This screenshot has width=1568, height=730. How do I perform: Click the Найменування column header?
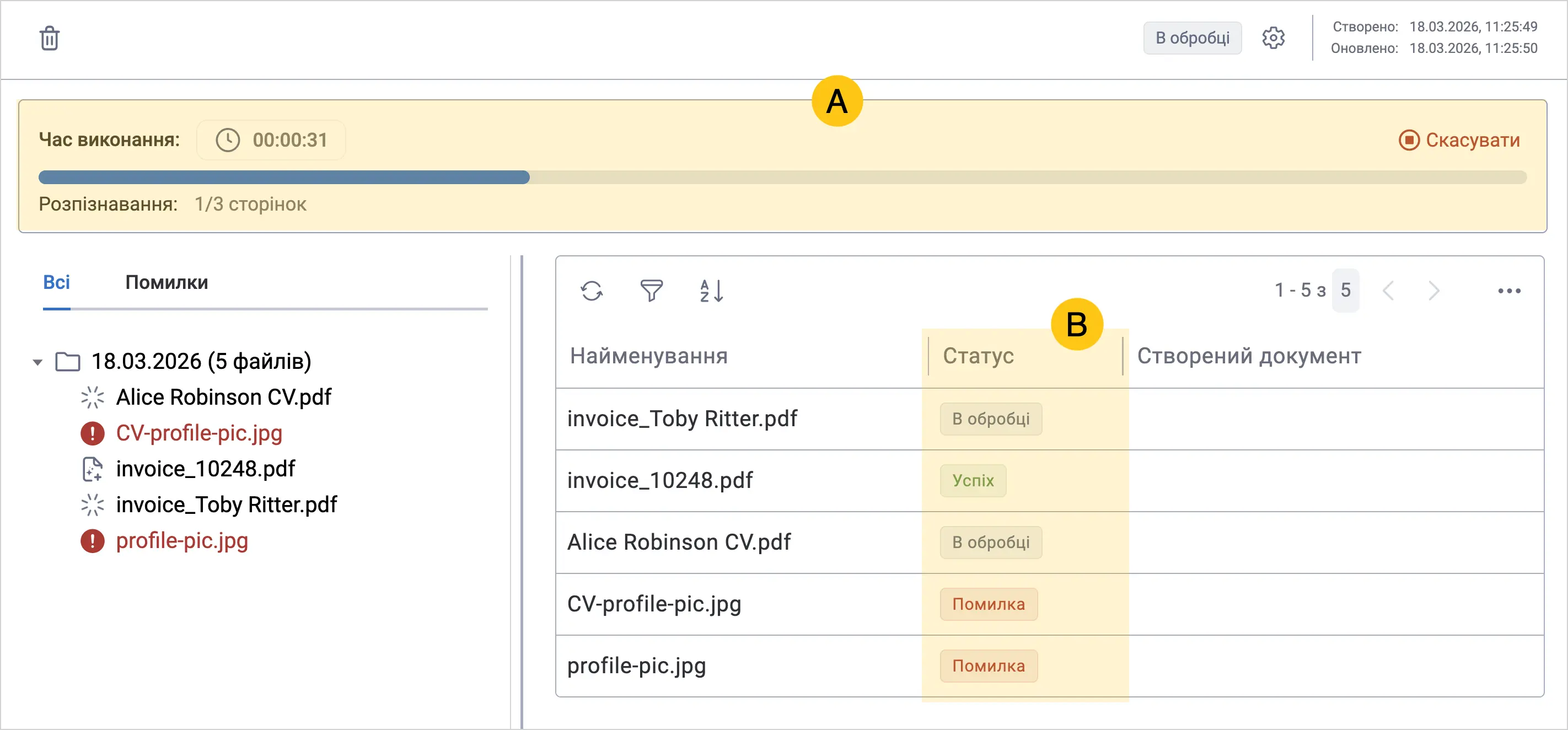pos(649,356)
